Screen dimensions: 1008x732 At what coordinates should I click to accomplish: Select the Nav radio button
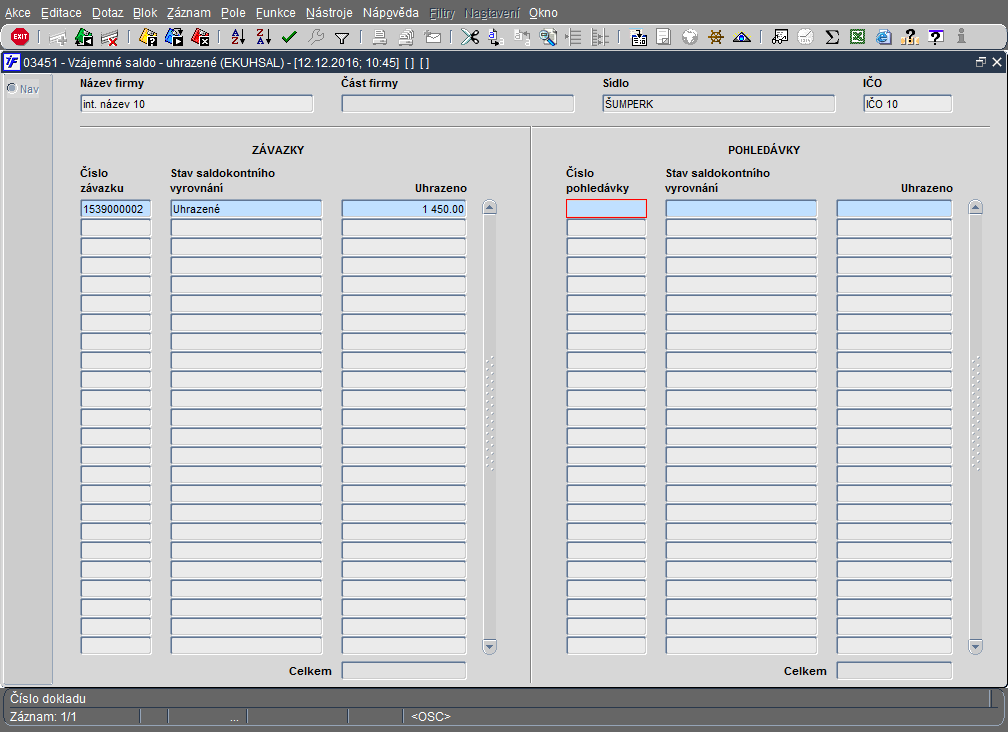point(12,88)
